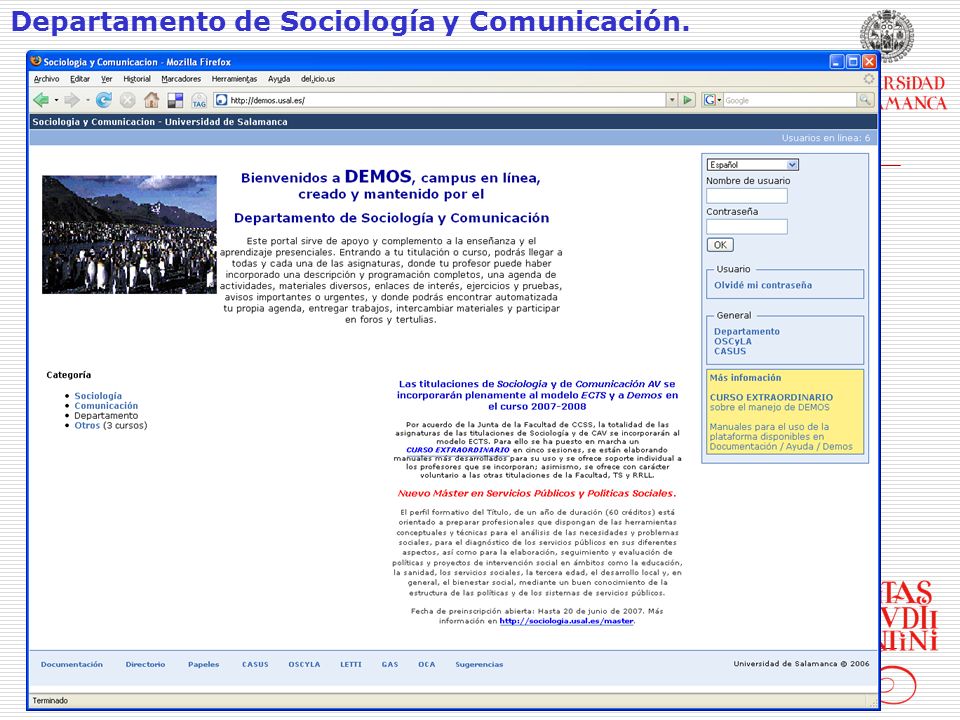Open the Sociología category link
This screenshot has width=960, height=720.
[x=98, y=396]
